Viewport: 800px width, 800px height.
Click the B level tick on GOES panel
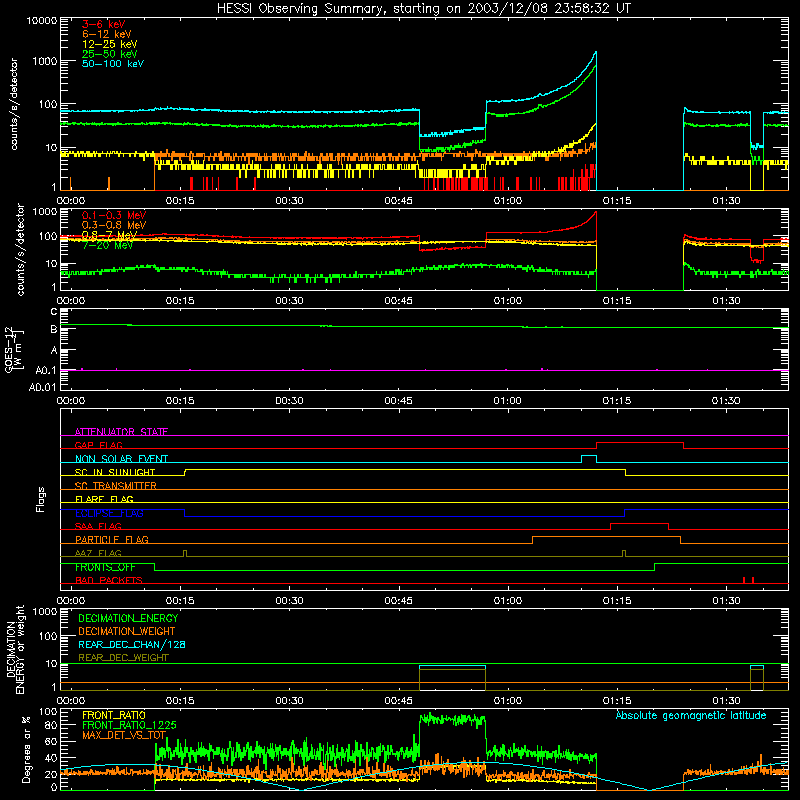pos(54,330)
